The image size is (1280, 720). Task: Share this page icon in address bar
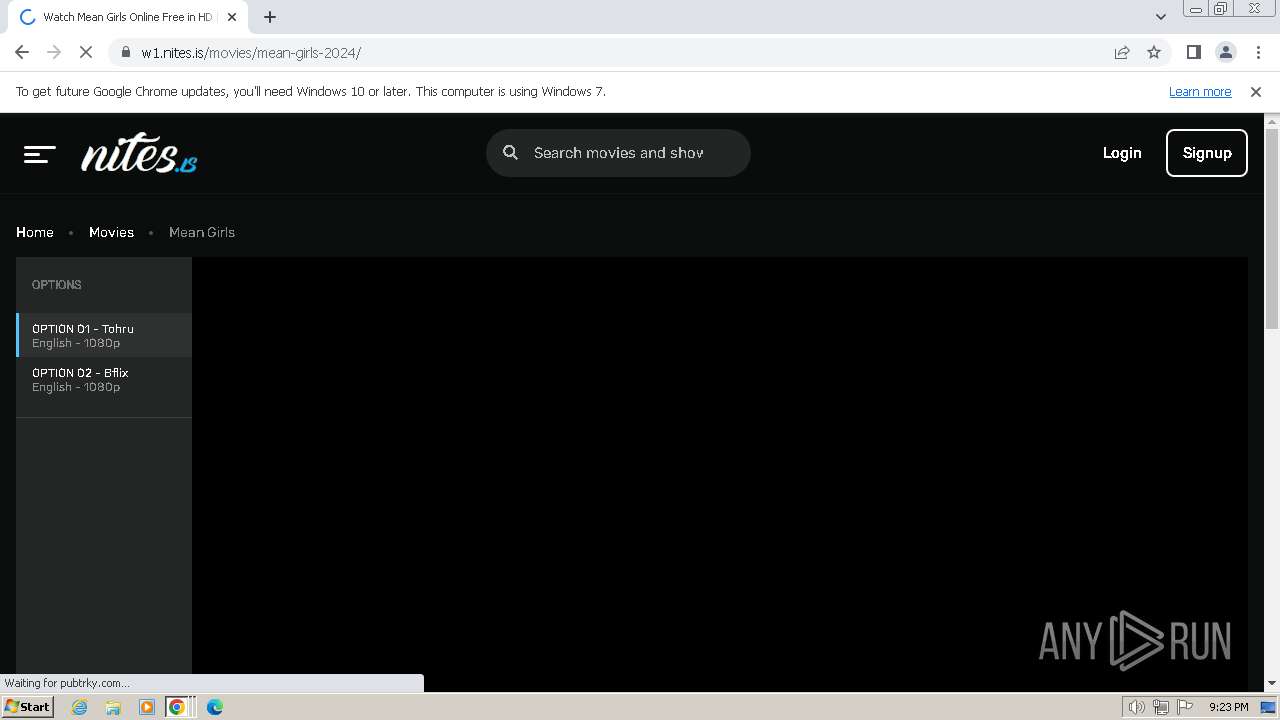pos(1122,52)
